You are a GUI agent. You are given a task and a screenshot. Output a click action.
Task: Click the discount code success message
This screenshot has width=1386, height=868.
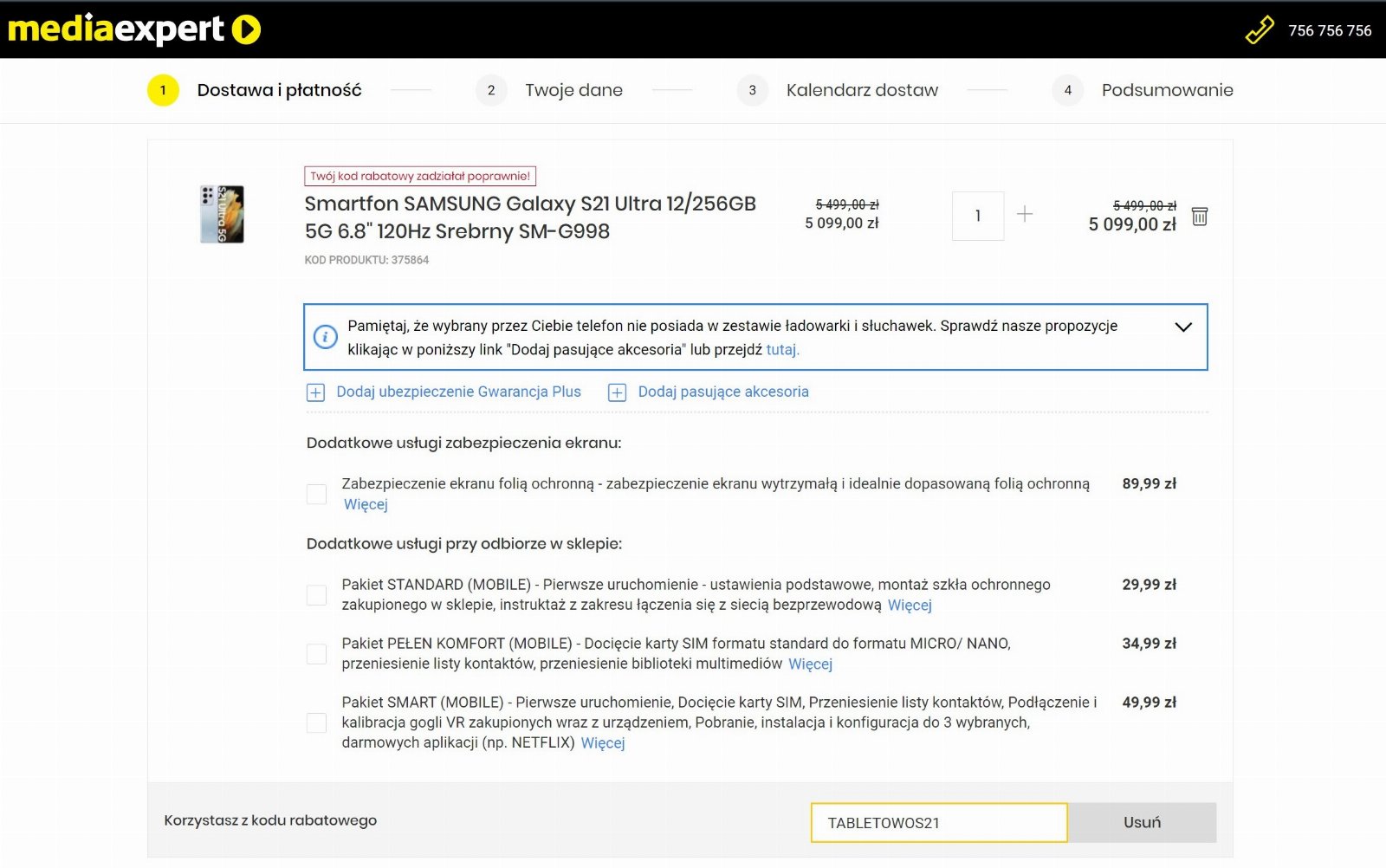(420, 176)
